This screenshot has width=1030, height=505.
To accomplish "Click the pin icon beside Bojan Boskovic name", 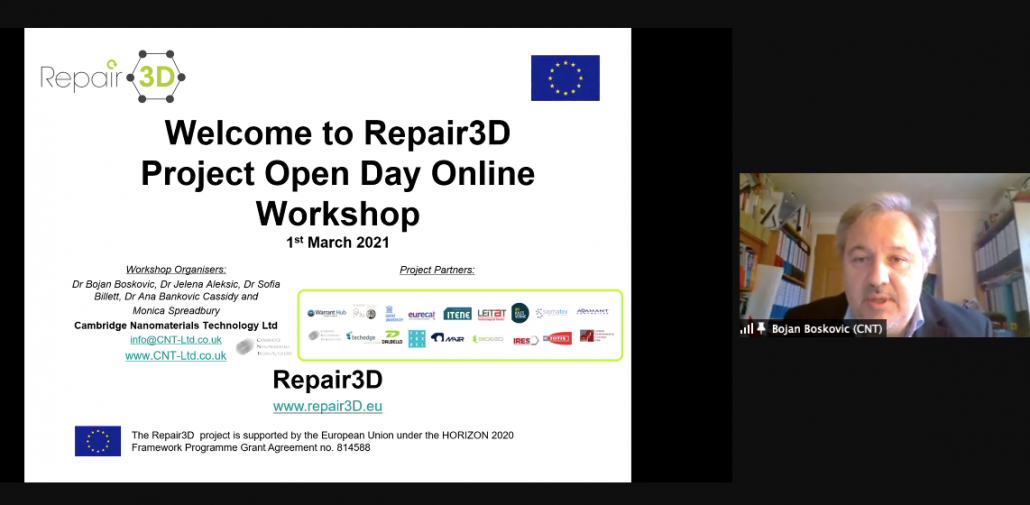I will [x=761, y=328].
